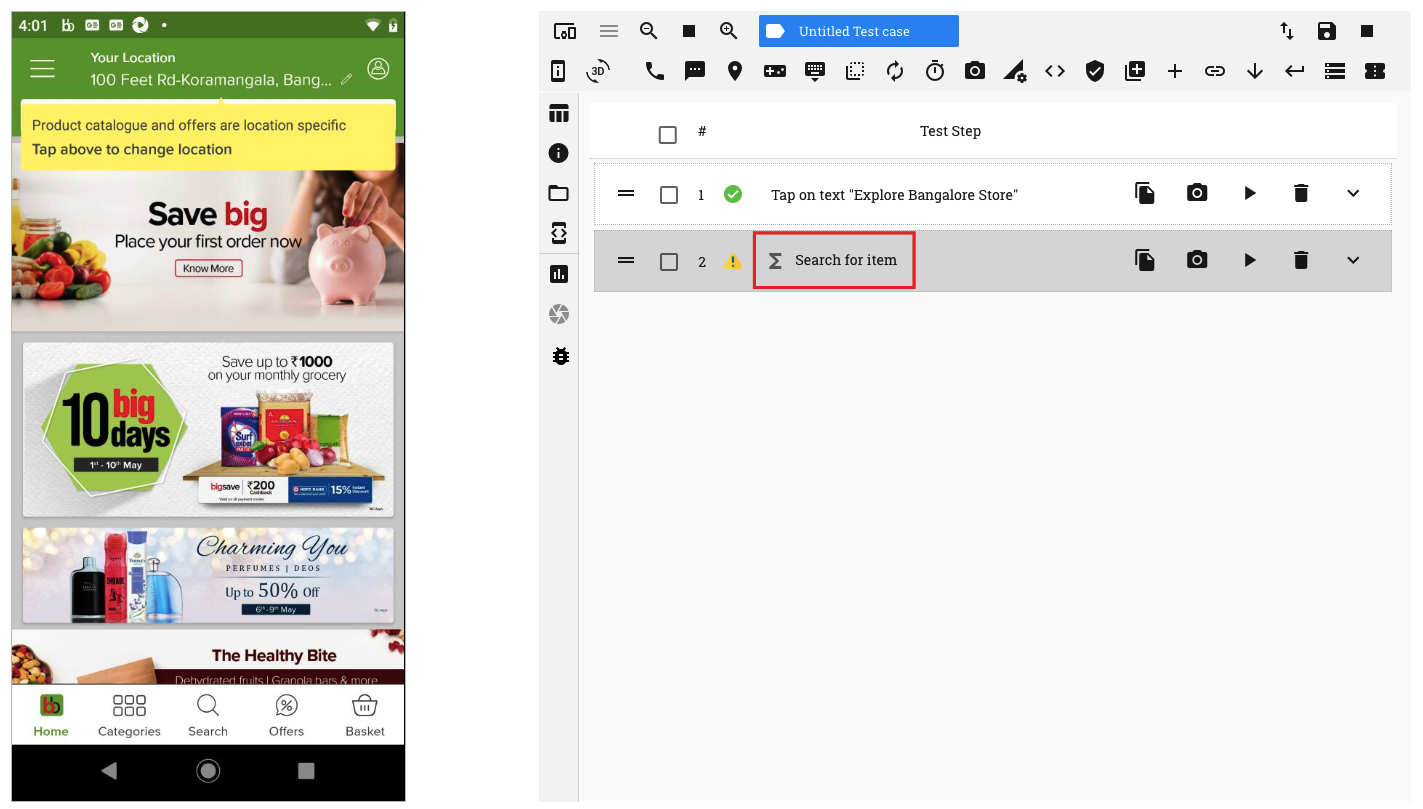1423x809 pixels.
Task: Click the ticket coupon icon
Action: click(x=1375, y=71)
